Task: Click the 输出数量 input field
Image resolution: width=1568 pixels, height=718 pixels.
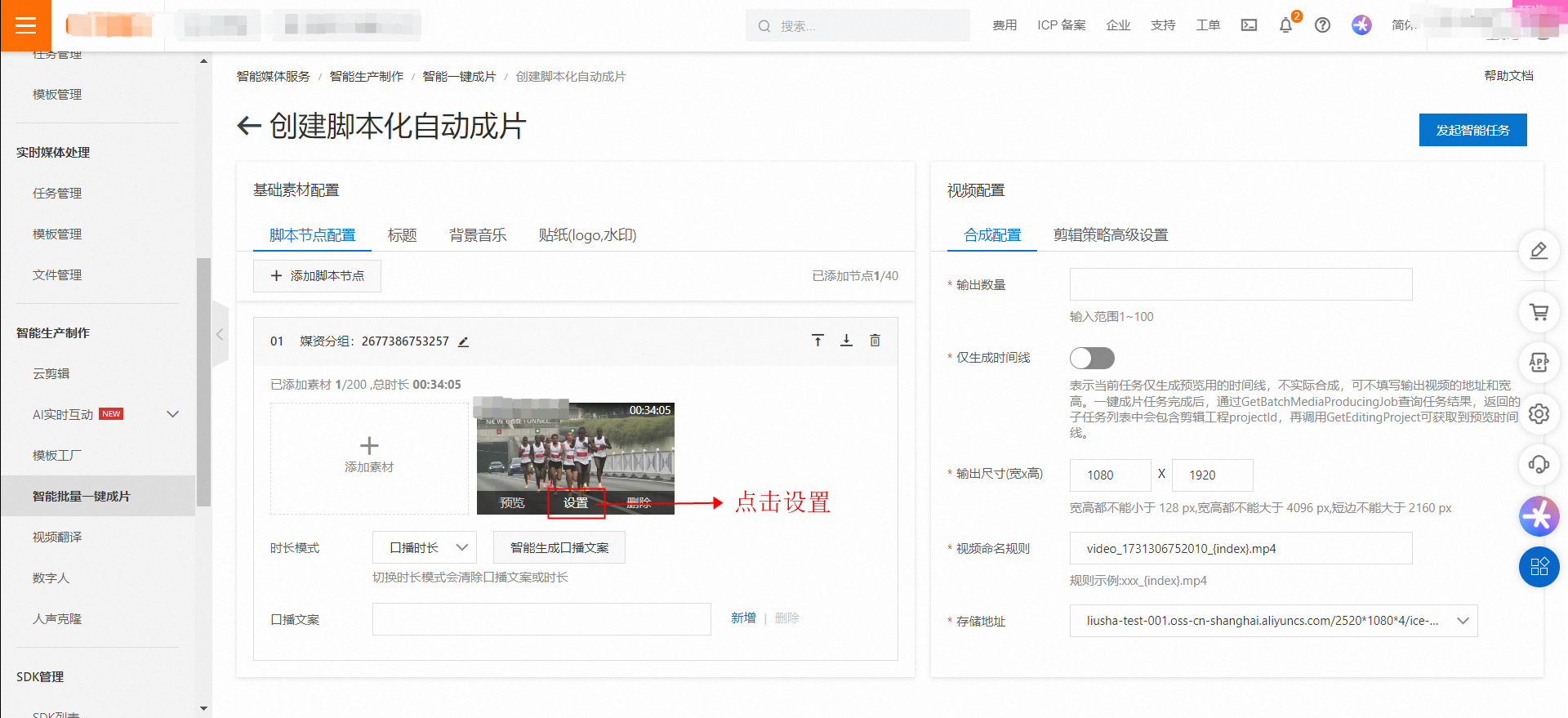Action: pyautogui.click(x=1241, y=284)
